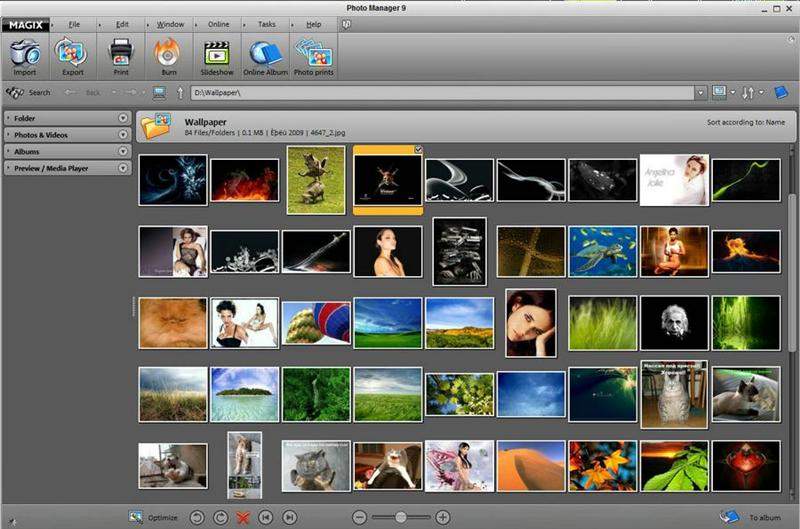Click the binoculars Search icon

[x=14, y=93]
